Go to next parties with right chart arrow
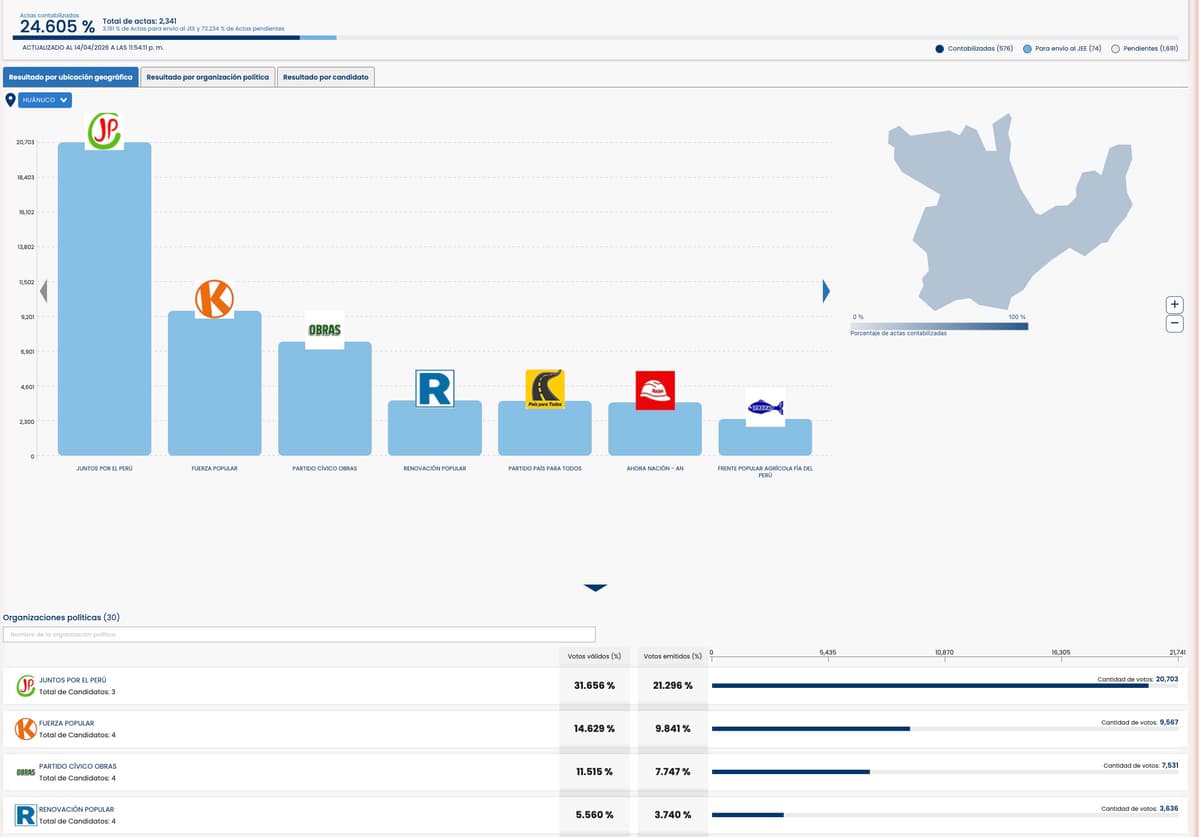1200x837 pixels. (826, 291)
